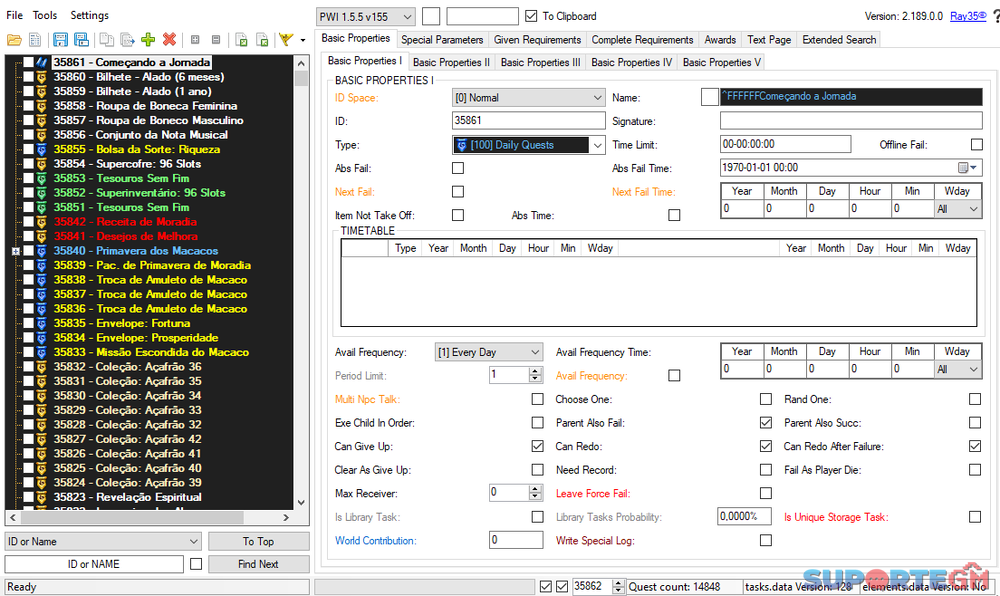Click the blue icon beside quest 35855
Screen dimensions: 1000x596
coord(42,149)
